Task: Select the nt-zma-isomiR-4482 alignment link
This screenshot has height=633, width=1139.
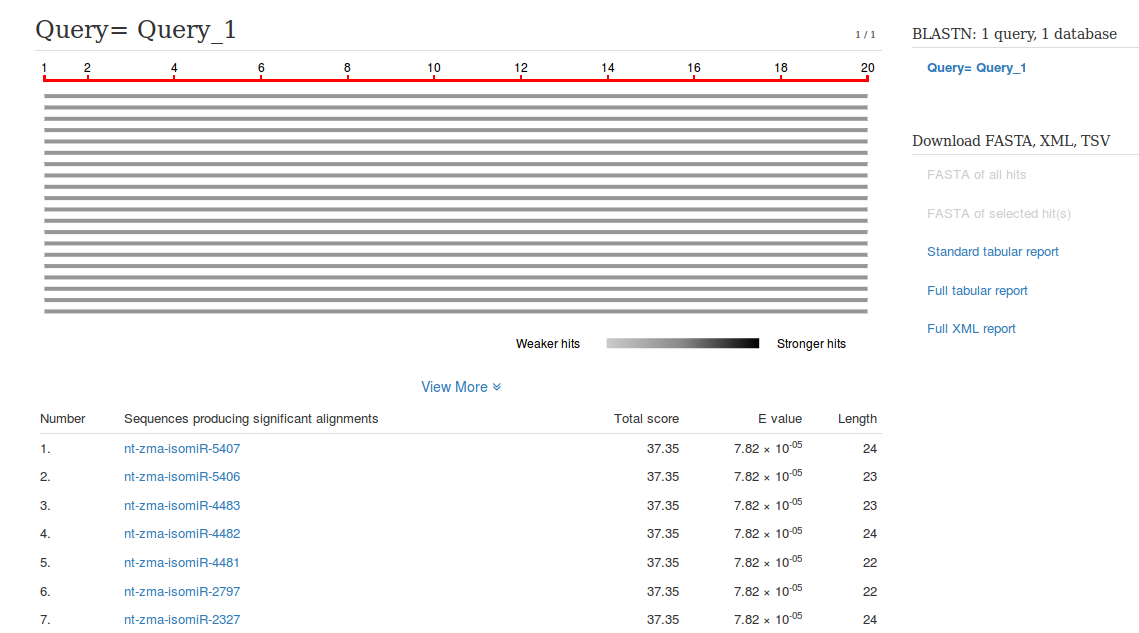Action: 182,534
